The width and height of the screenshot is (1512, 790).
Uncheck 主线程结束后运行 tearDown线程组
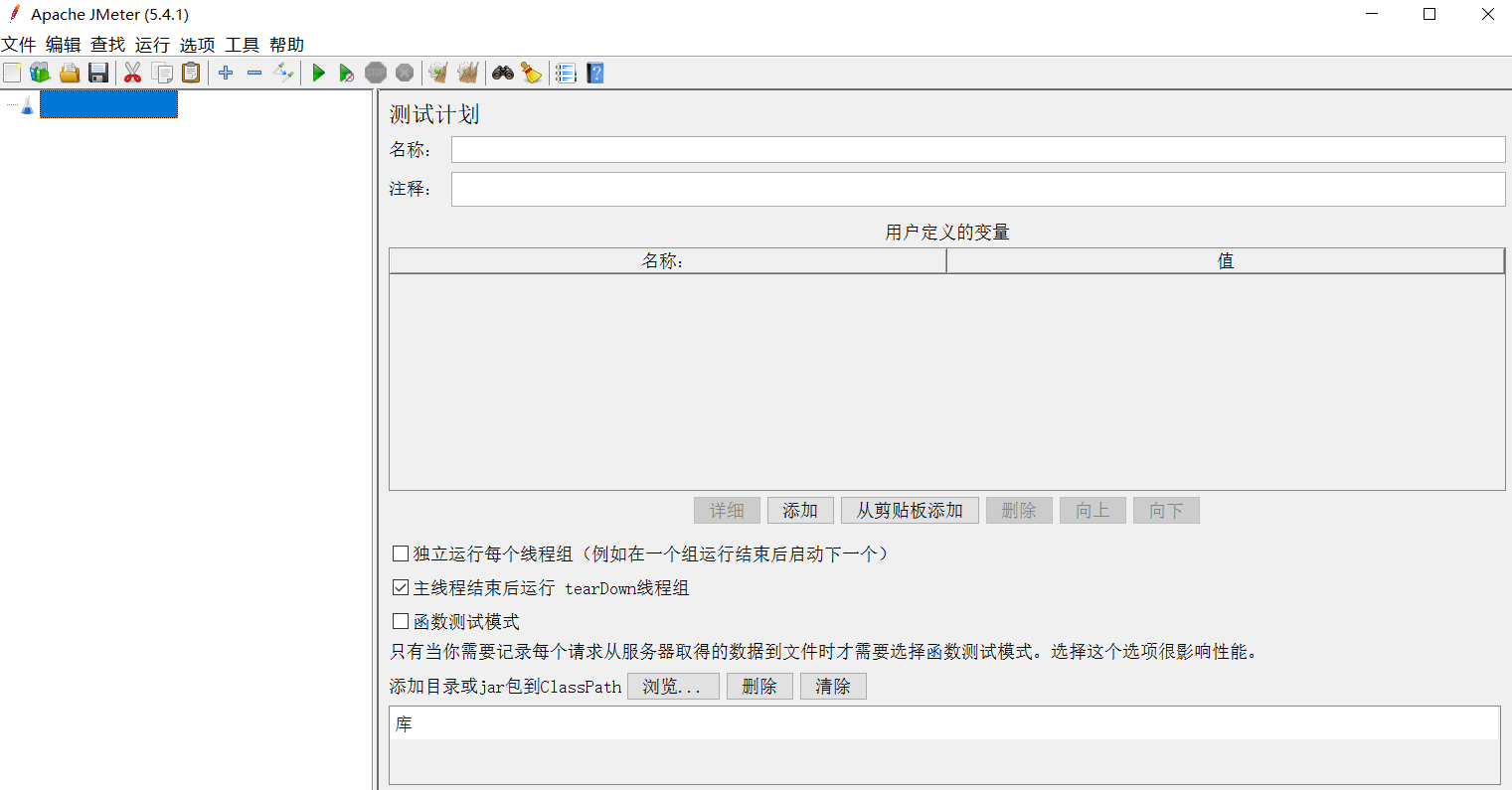[x=401, y=587]
